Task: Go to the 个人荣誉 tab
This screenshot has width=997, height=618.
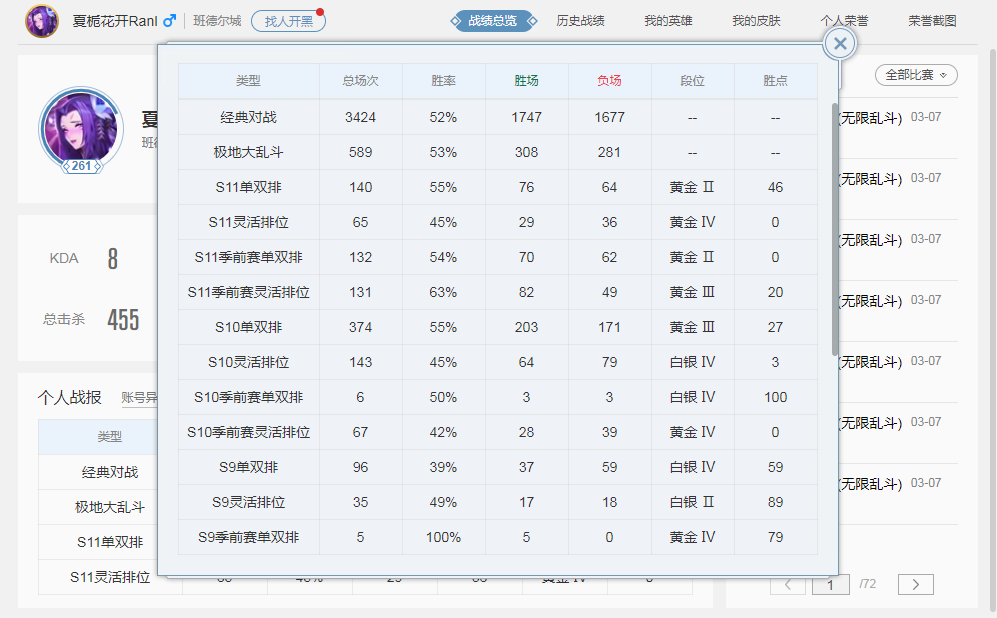Action: point(844,21)
